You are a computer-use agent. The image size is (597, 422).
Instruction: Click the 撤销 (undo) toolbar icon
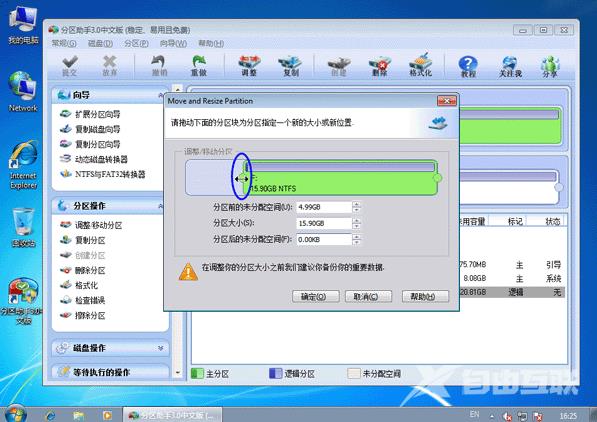pos(159,66)
